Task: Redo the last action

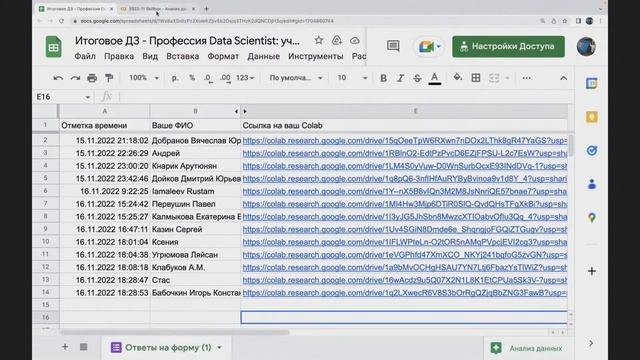Action: point(75,78)
